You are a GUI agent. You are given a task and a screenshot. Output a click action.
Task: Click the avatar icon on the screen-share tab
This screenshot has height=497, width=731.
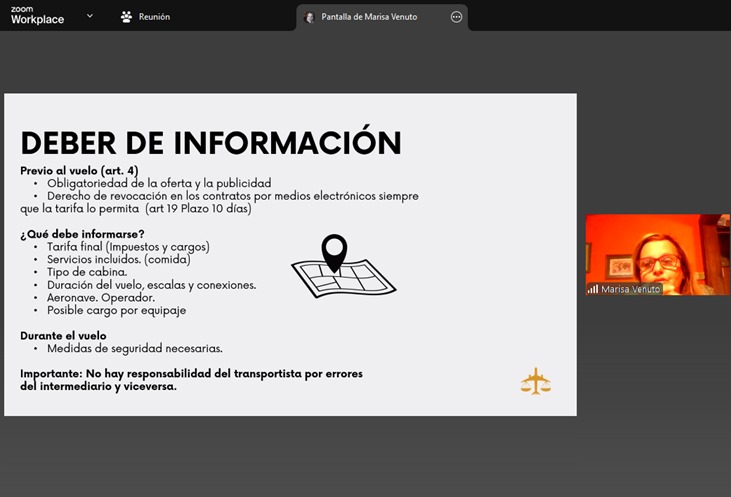click(x=309, y=17)
